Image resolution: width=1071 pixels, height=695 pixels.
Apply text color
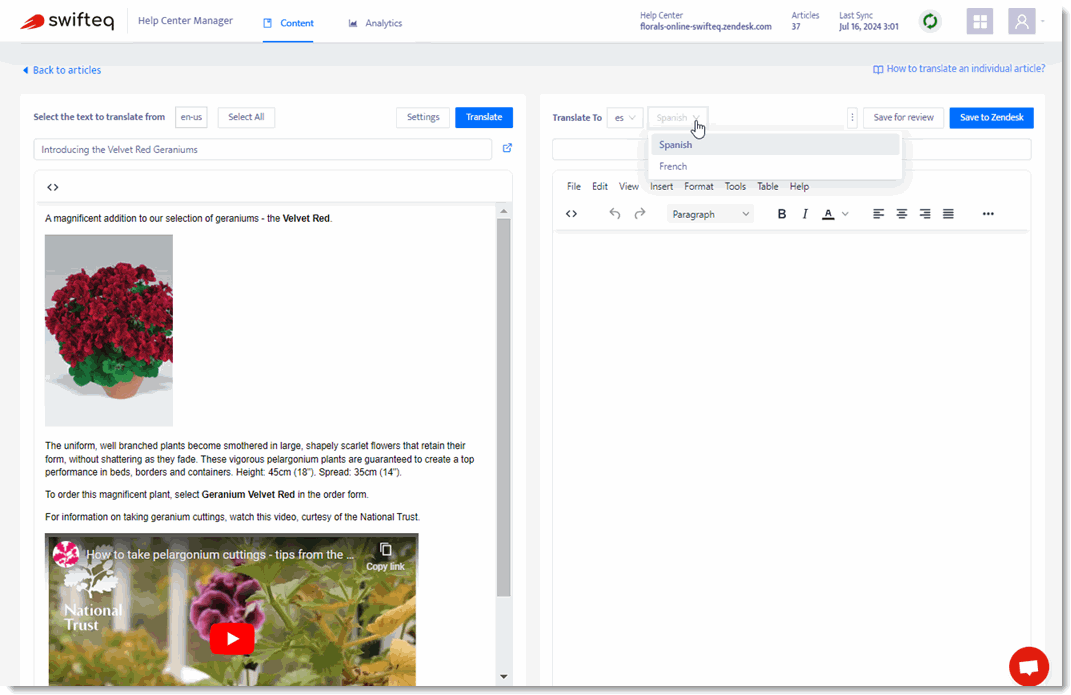(x=828, y=214)
